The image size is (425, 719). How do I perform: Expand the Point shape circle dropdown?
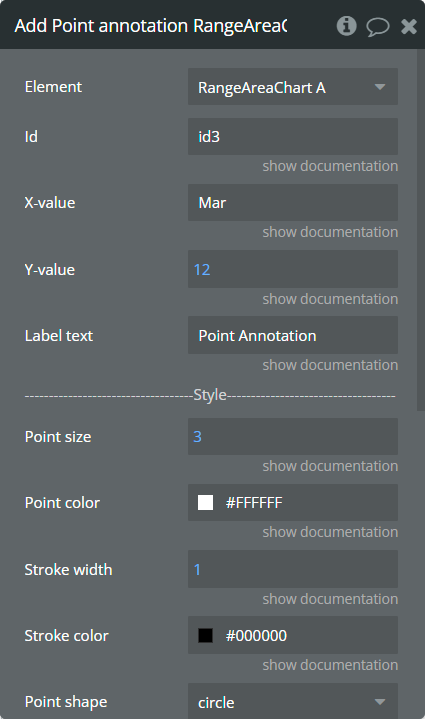coord(293,702)
